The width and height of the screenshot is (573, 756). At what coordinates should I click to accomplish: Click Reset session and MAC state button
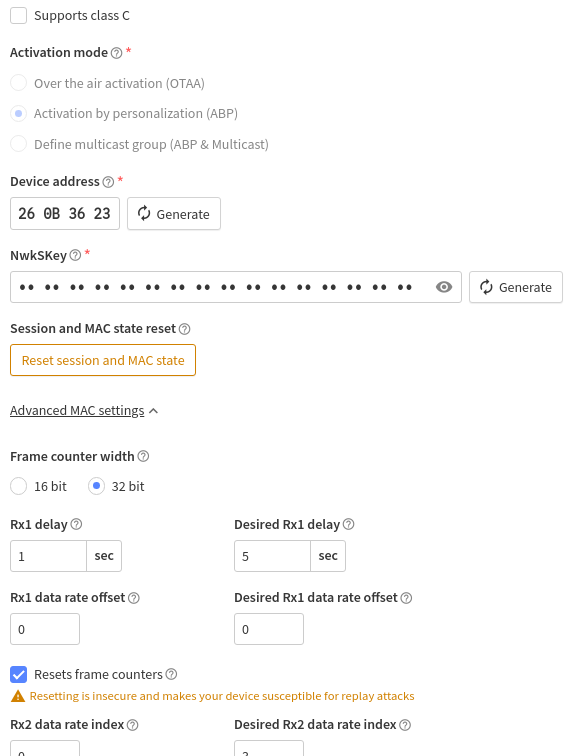103,360
